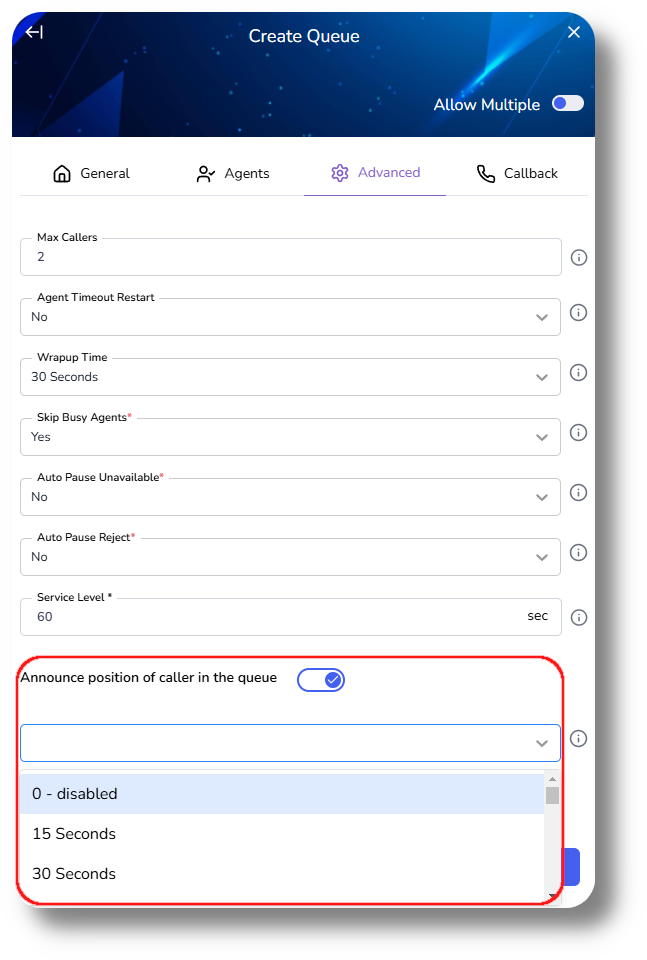Click the dropdown list scrollbar
647x960 pixels.
coord(552,796)
